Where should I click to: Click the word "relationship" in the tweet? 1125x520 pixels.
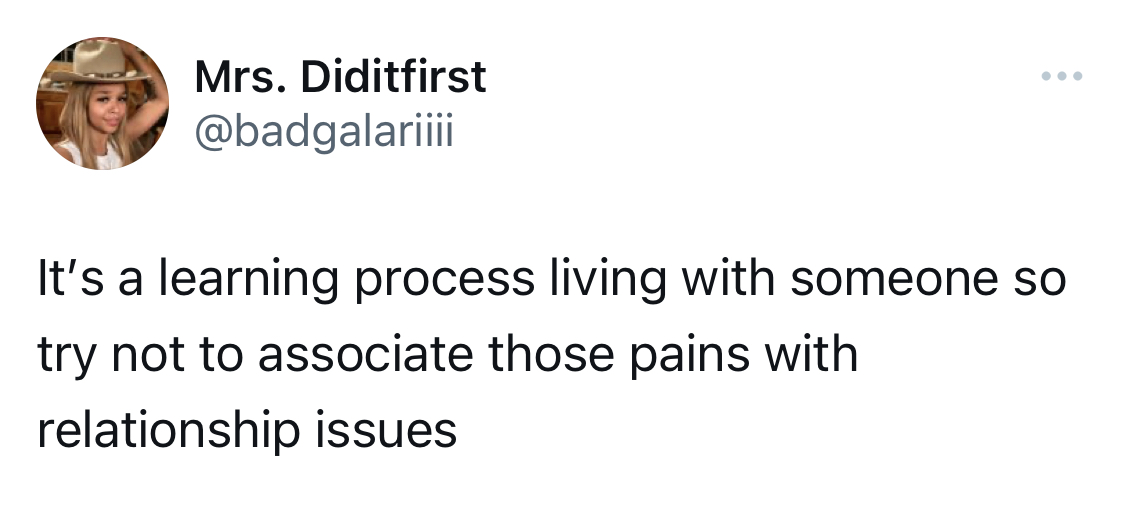coord(168,431)
